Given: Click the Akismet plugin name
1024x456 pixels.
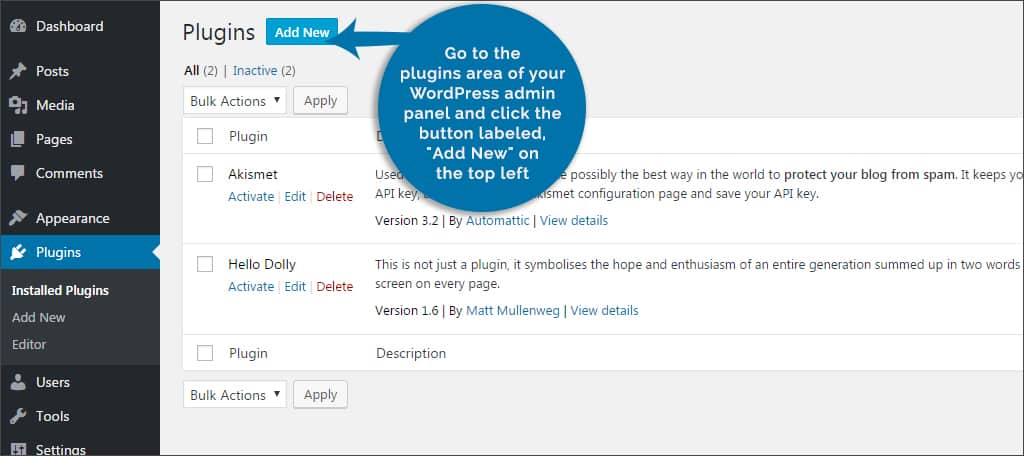Looking at the screenshot, I should 253,174.
